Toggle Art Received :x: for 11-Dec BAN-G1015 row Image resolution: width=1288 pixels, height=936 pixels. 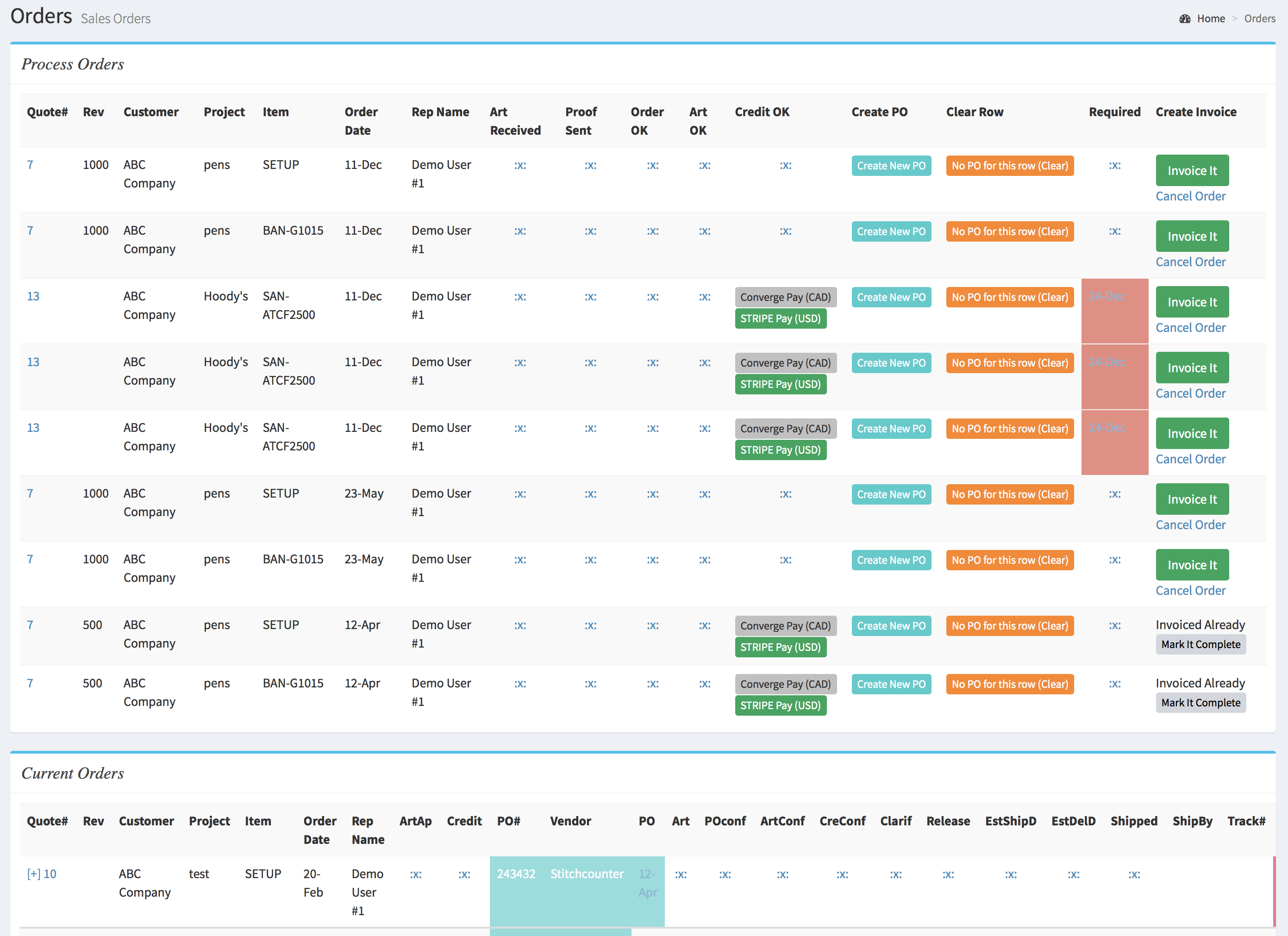[520, 231]
